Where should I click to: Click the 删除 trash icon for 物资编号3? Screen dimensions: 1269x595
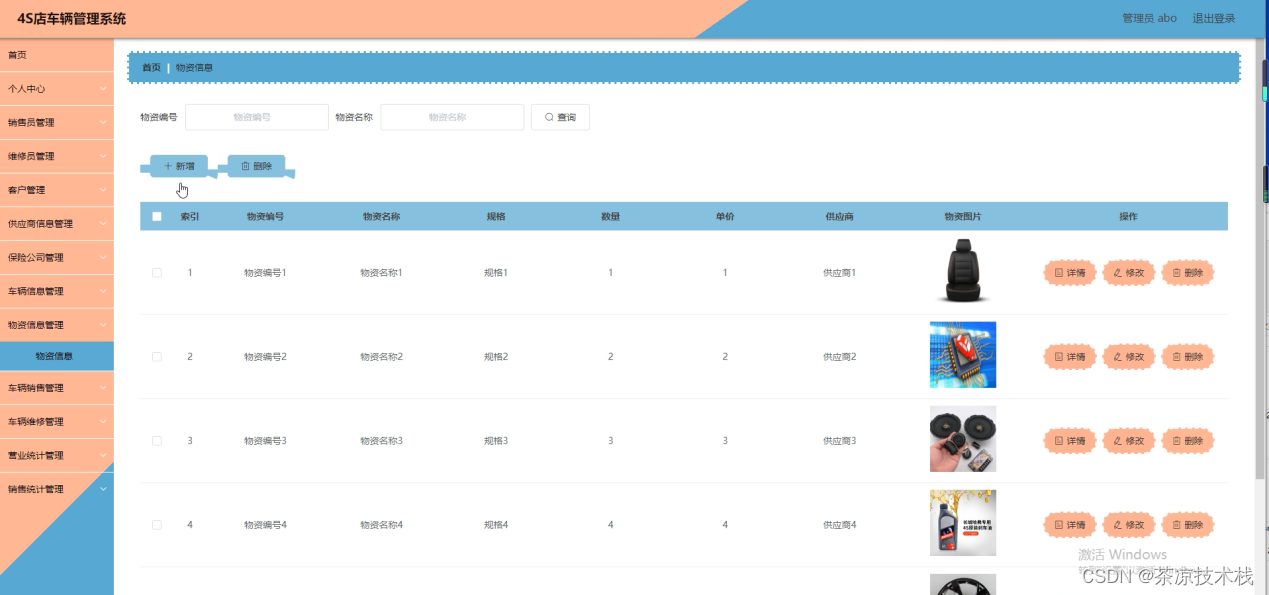point(1177,440)
